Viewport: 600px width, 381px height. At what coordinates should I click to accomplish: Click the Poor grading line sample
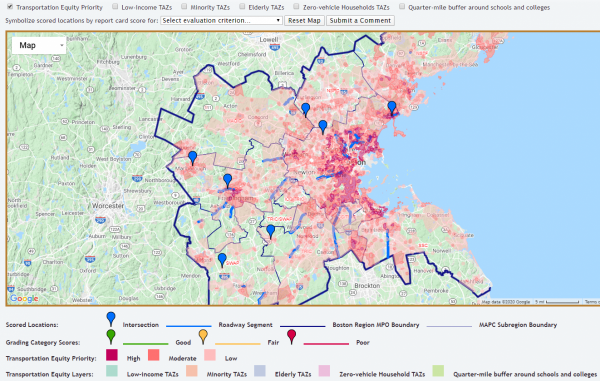[x=326, y=344]
